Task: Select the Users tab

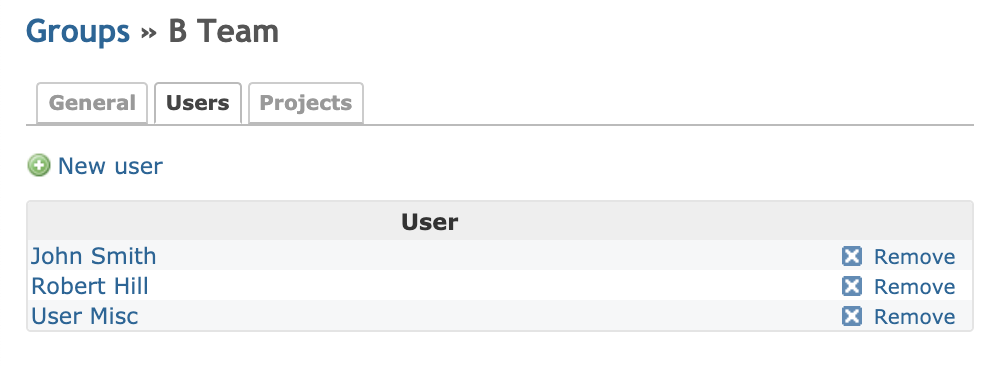Action: point(198,103)
